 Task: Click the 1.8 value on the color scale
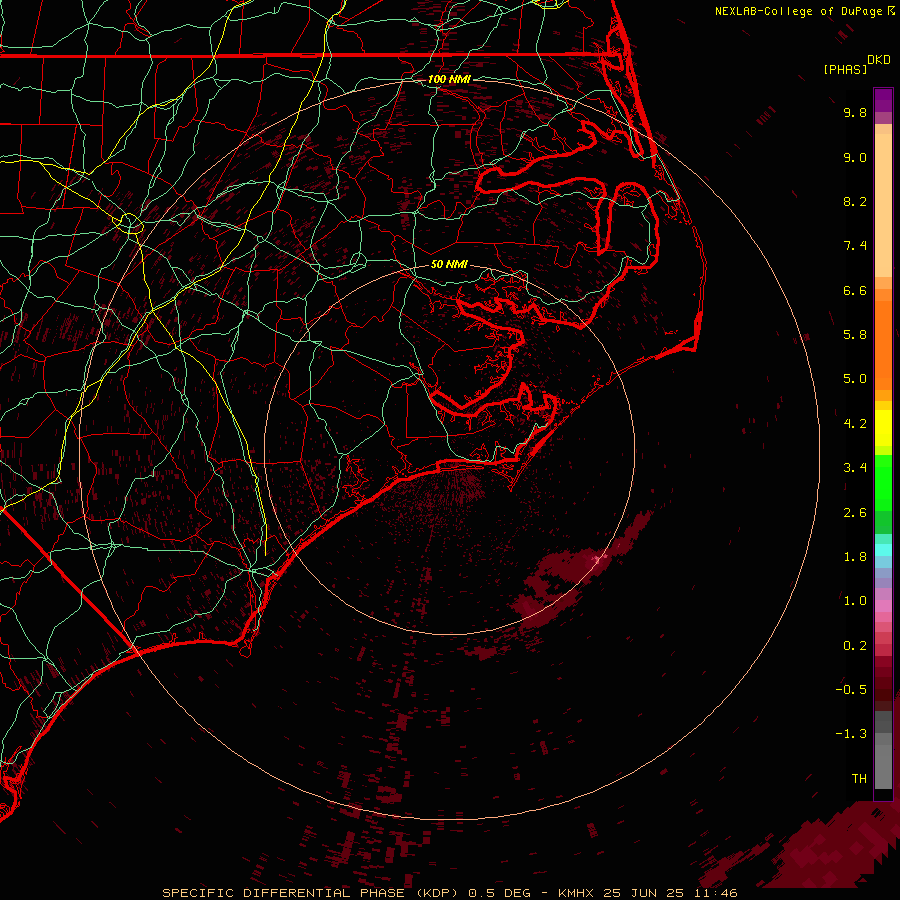[x=855, y=557]
